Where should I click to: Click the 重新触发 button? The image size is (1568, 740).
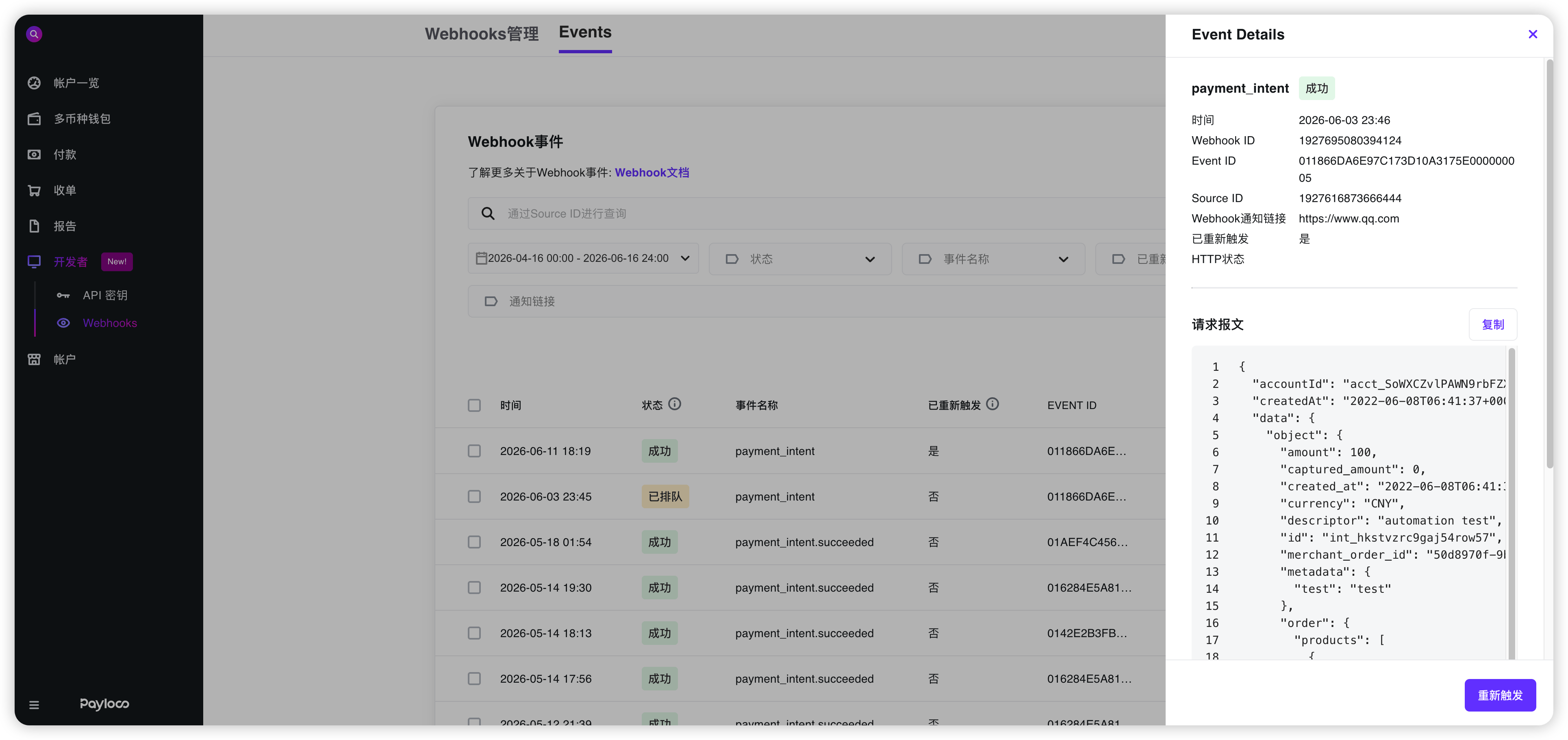pos(1500,695)
